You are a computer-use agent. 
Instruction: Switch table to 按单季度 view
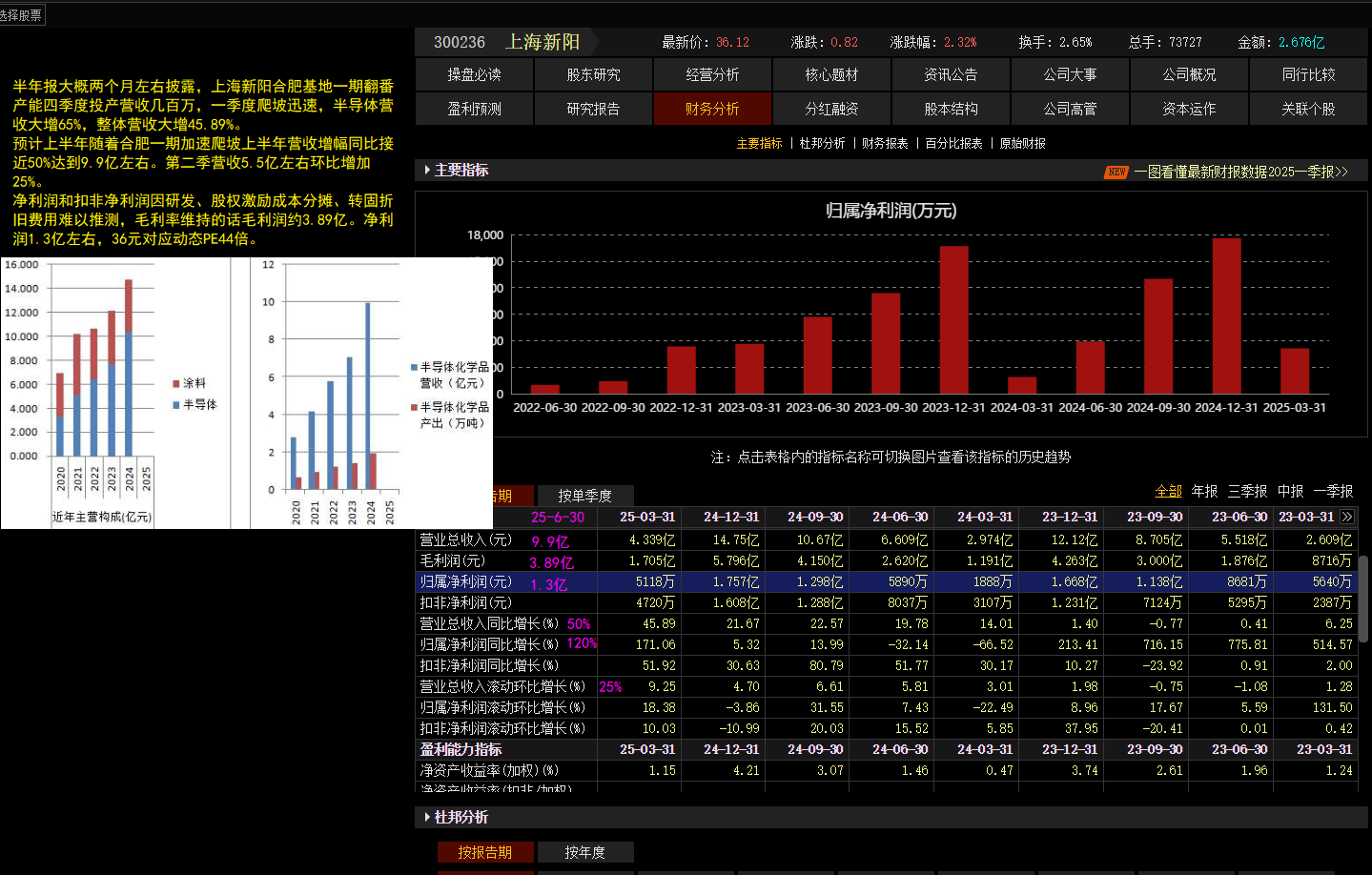pos(584,496)
